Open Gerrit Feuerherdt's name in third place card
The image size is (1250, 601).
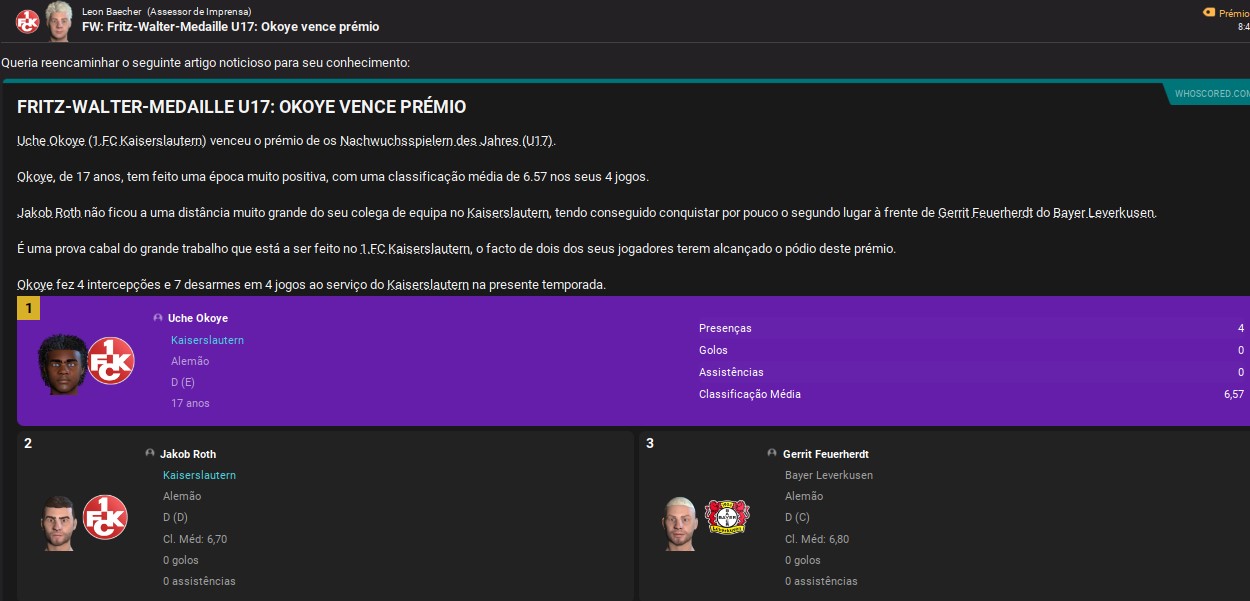(826, 454)
